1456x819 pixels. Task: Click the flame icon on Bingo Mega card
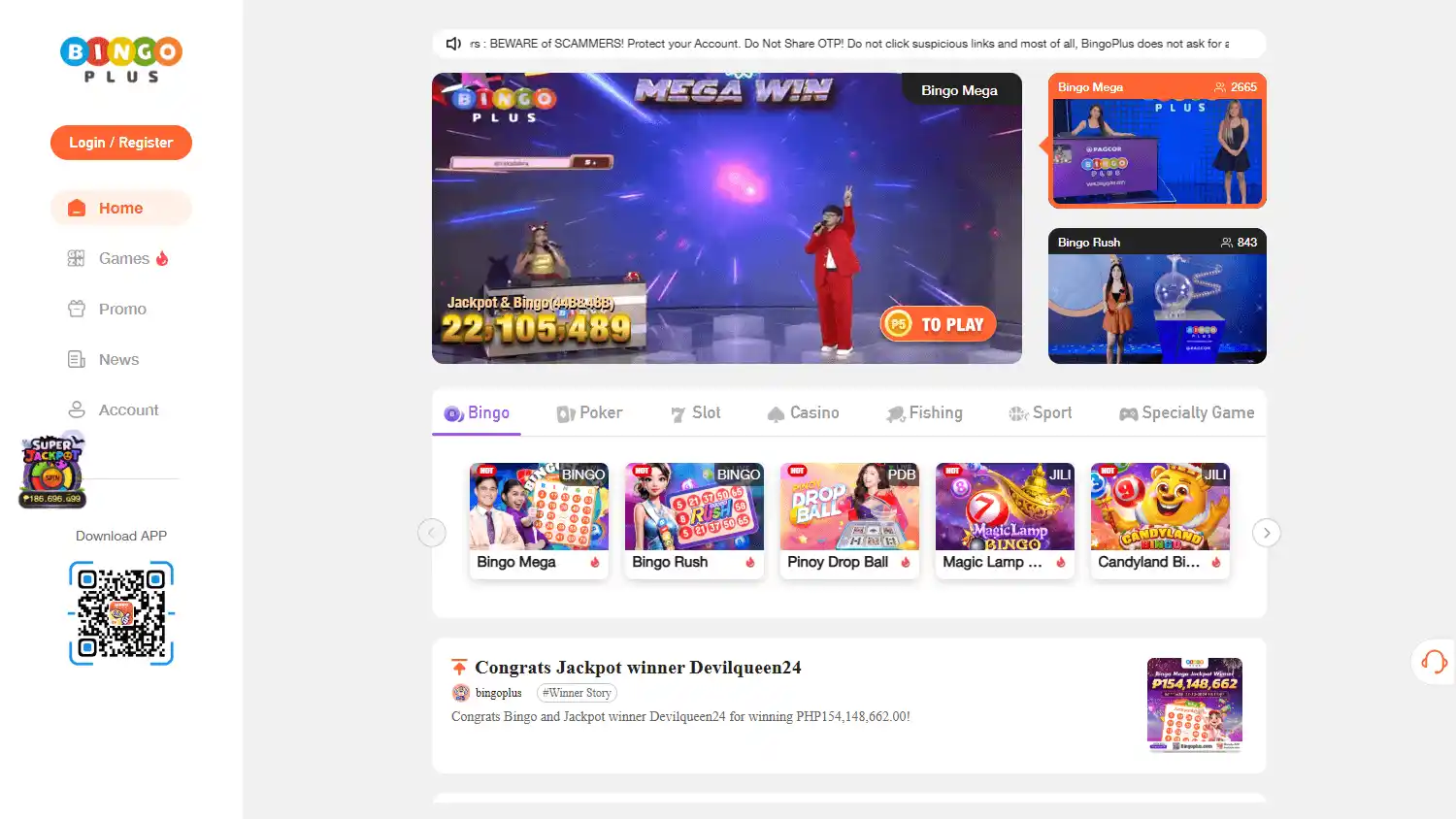[x=595, y=563]
